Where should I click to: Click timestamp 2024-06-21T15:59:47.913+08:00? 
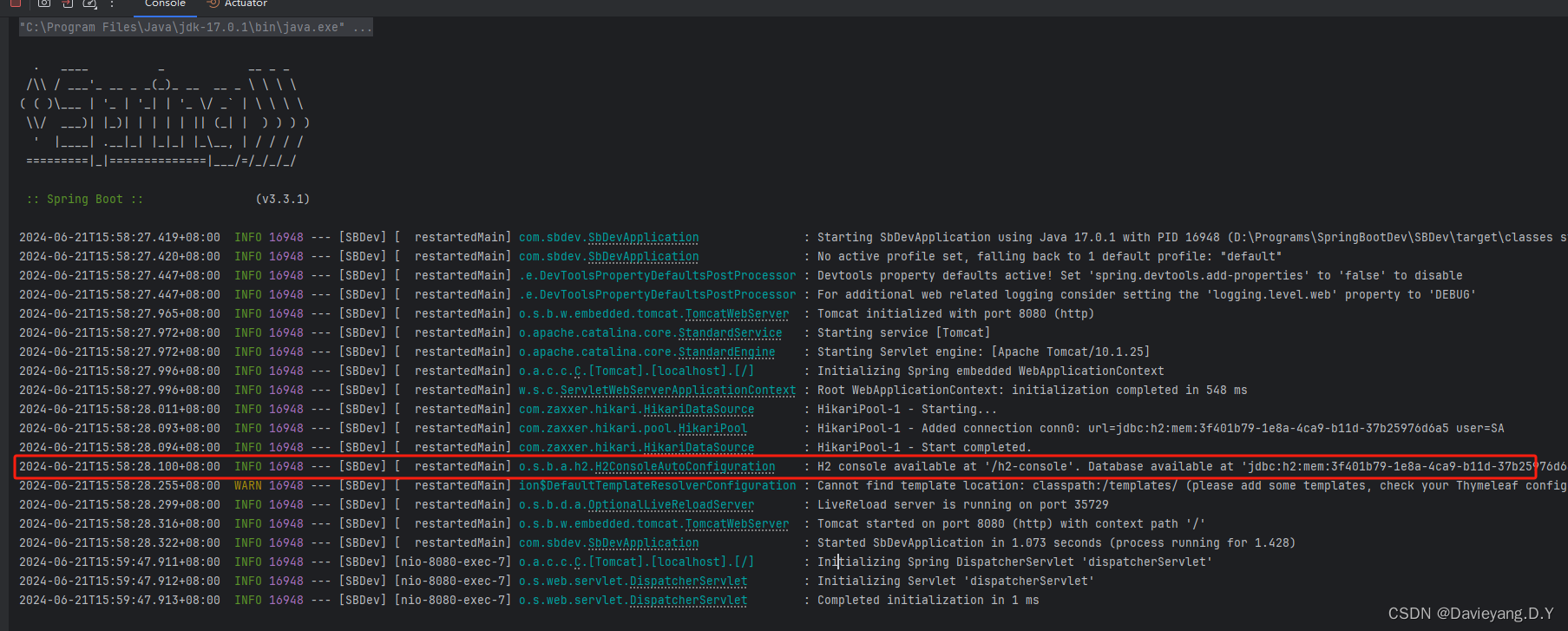coord(120,601)
